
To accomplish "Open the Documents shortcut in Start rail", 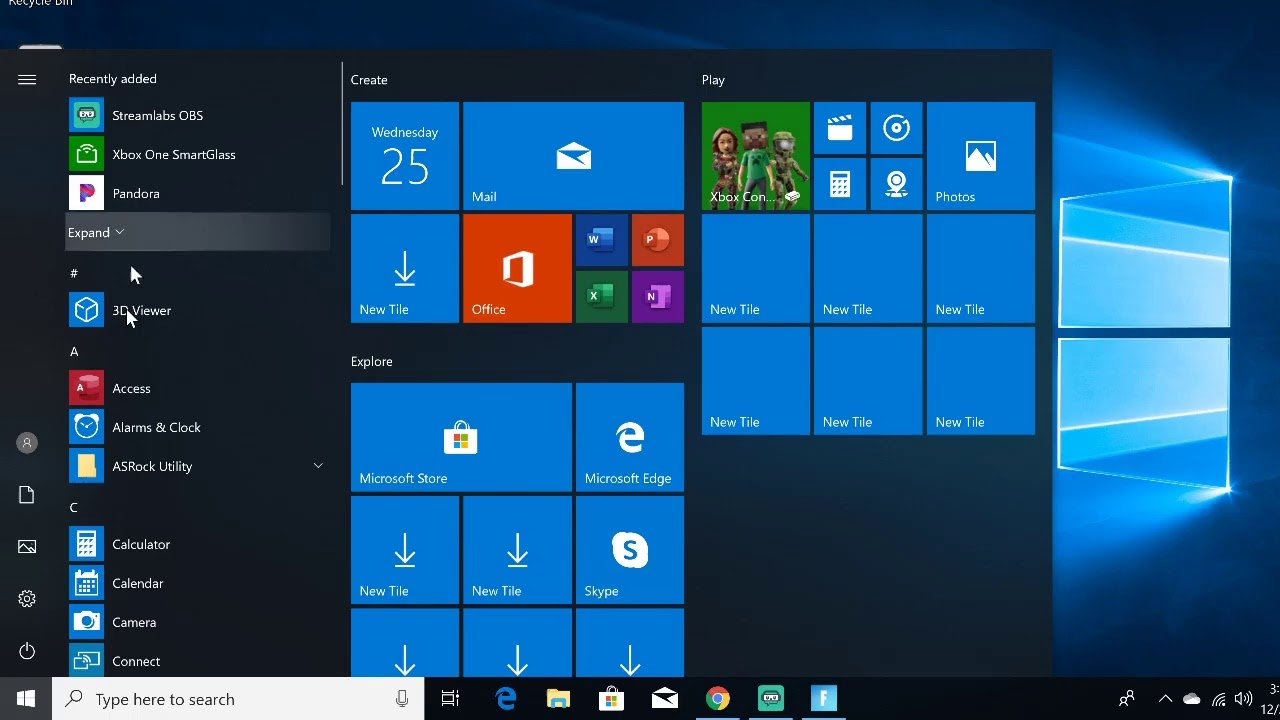I will click(27, 495).
